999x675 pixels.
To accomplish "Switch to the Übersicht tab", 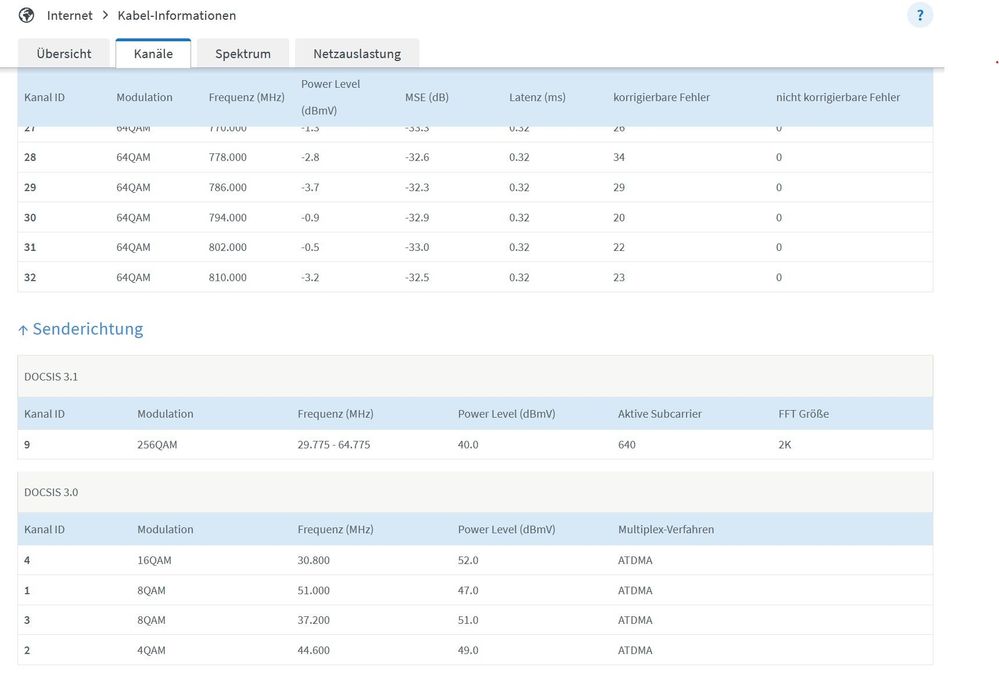I will [64, 54].
